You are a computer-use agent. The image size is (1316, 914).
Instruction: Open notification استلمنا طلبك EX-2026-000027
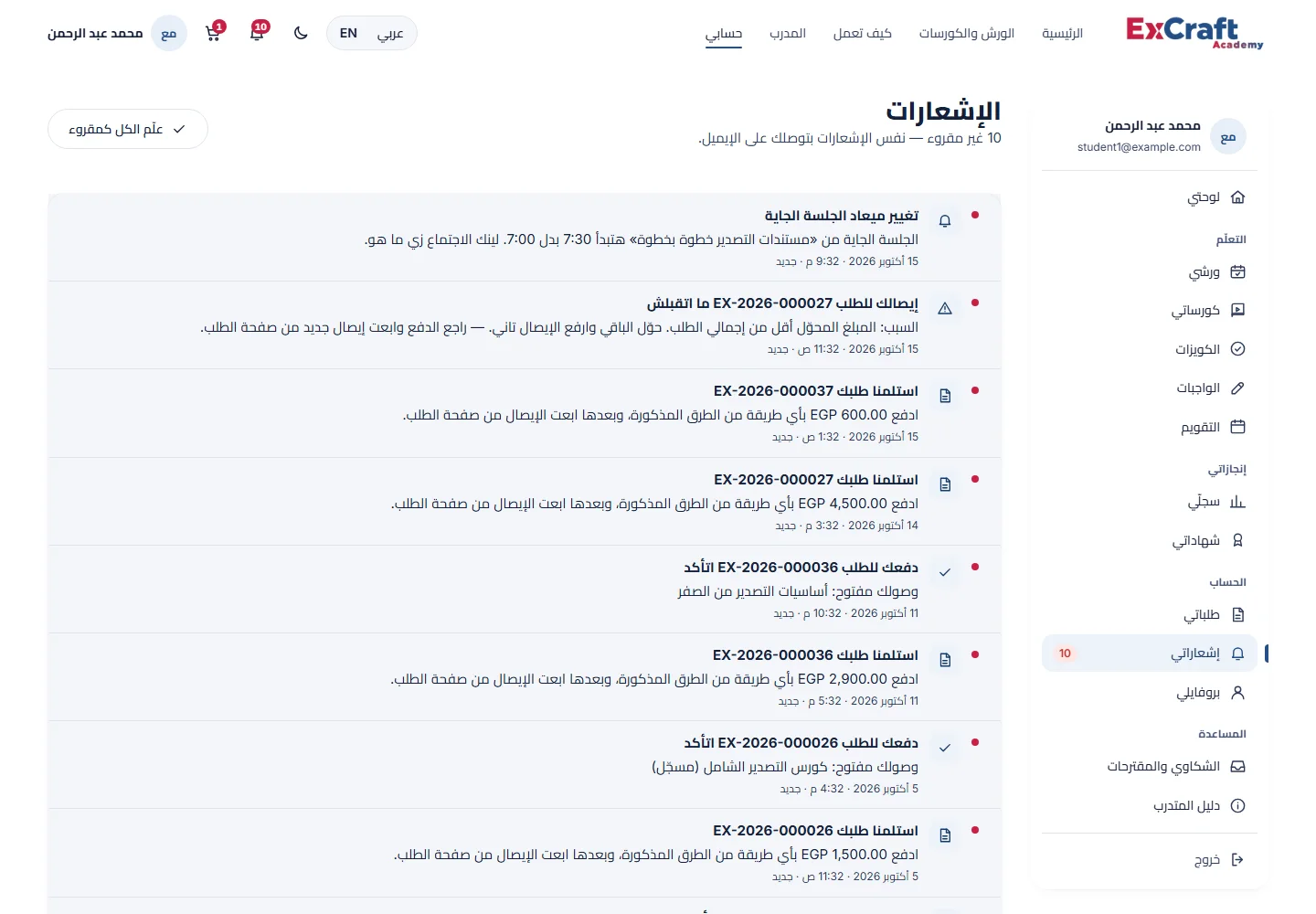(x=525, y=502)
